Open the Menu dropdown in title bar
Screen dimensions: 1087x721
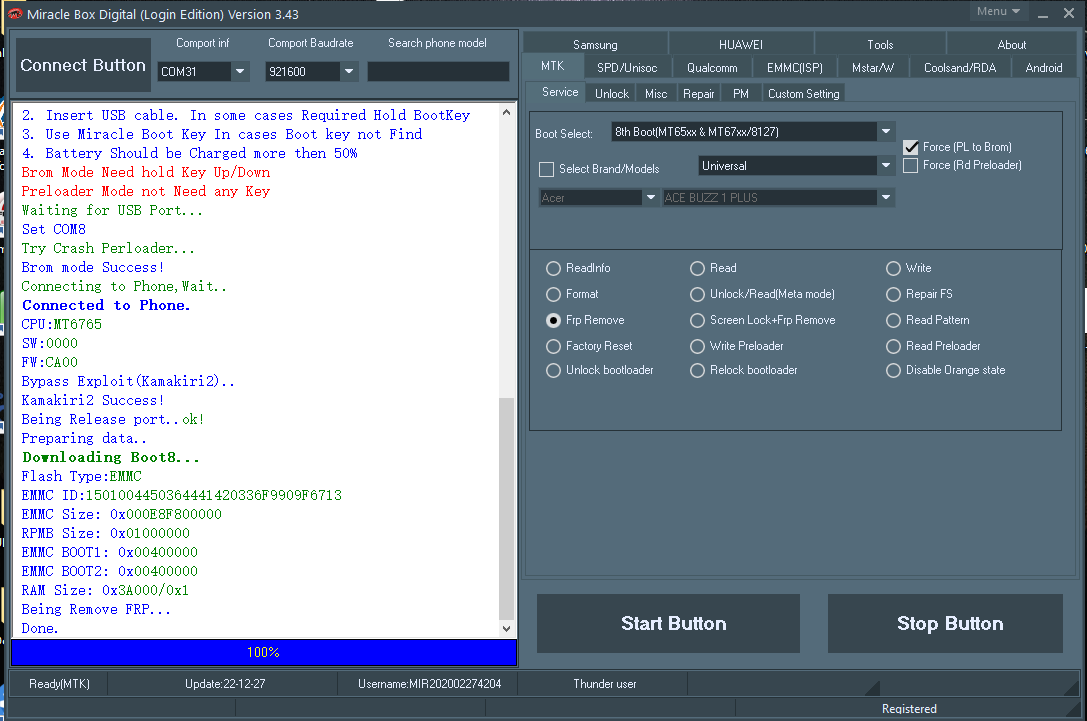998,11
